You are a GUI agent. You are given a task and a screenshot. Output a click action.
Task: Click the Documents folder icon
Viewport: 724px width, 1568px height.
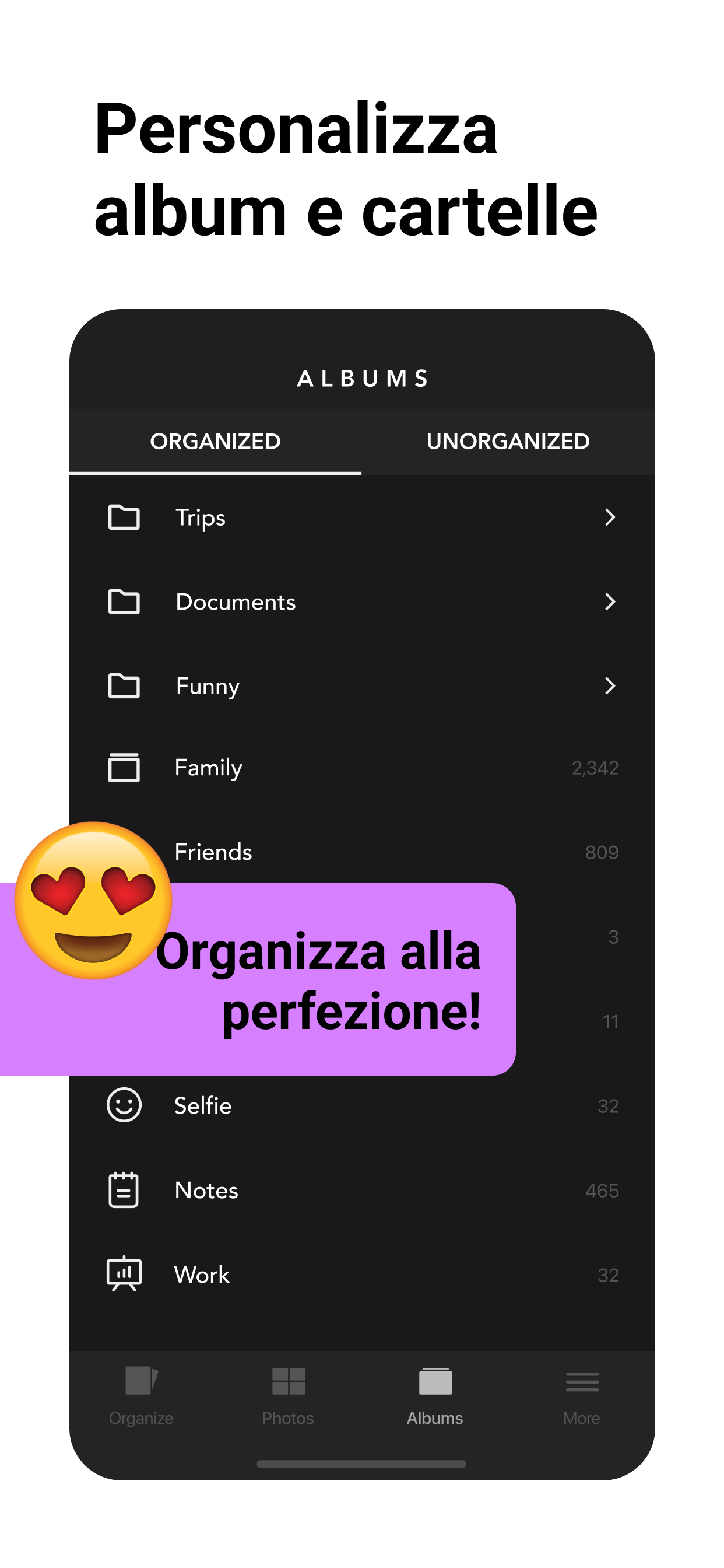(x=124, y=601)
